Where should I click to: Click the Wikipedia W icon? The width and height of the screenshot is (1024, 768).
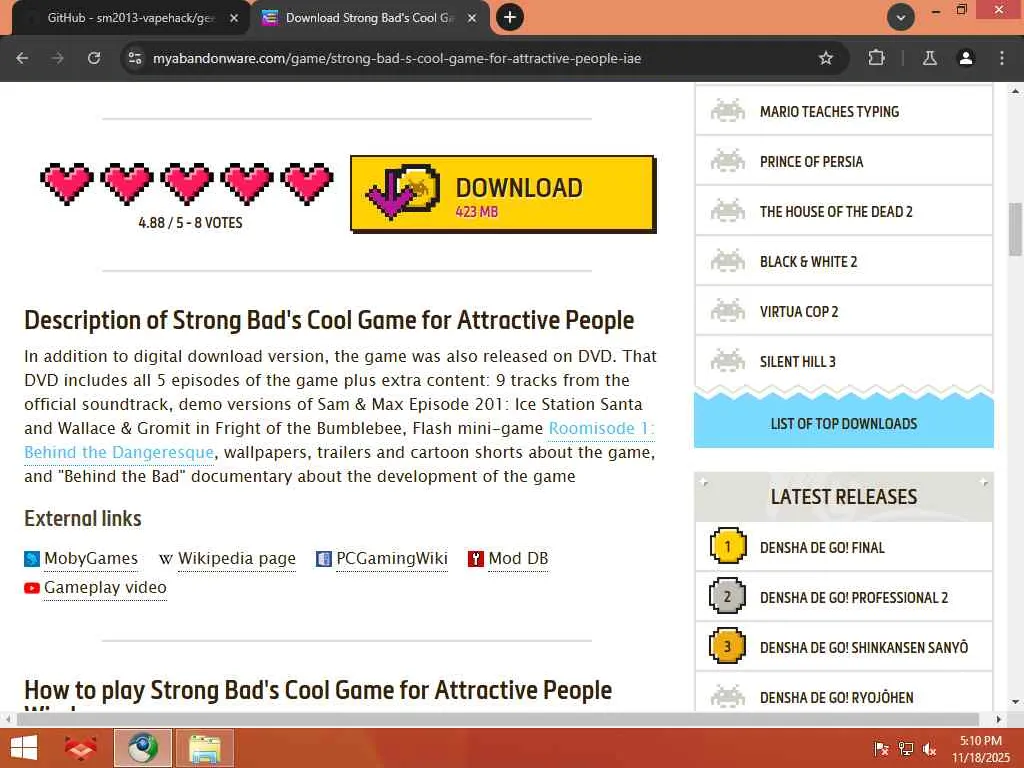[x=166, y=559]
